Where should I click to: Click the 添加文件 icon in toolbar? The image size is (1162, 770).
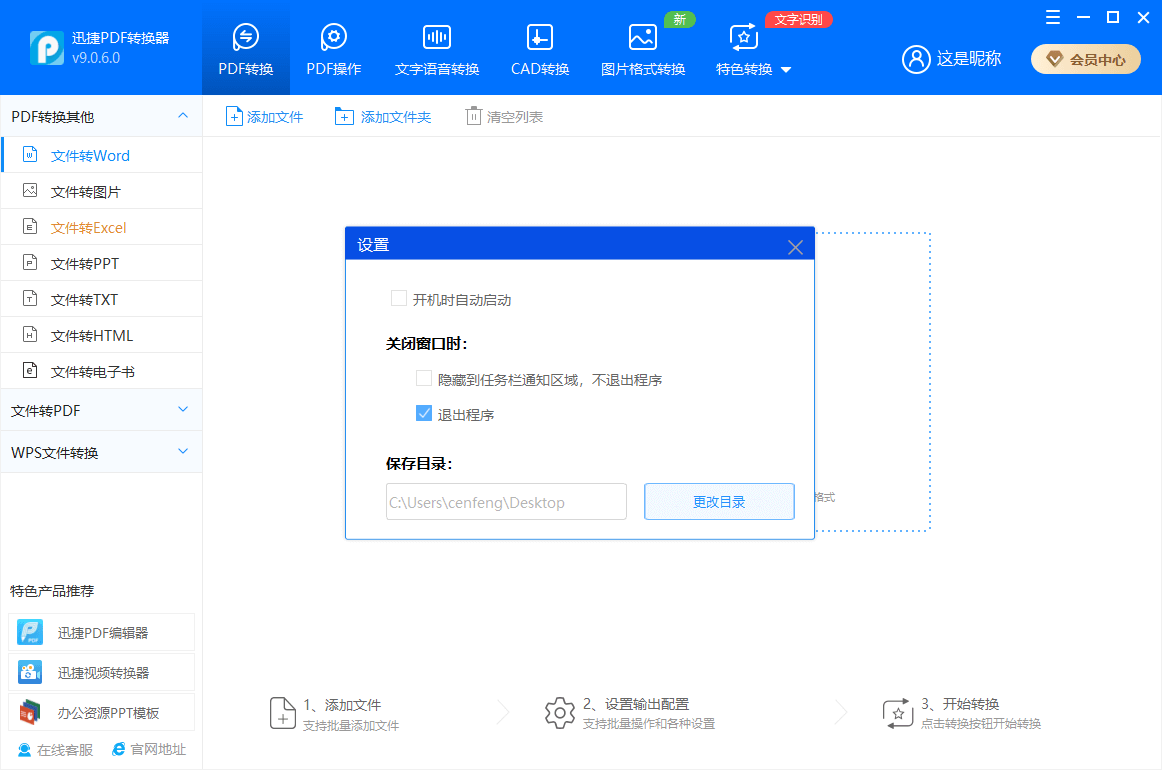pos(234,117)
